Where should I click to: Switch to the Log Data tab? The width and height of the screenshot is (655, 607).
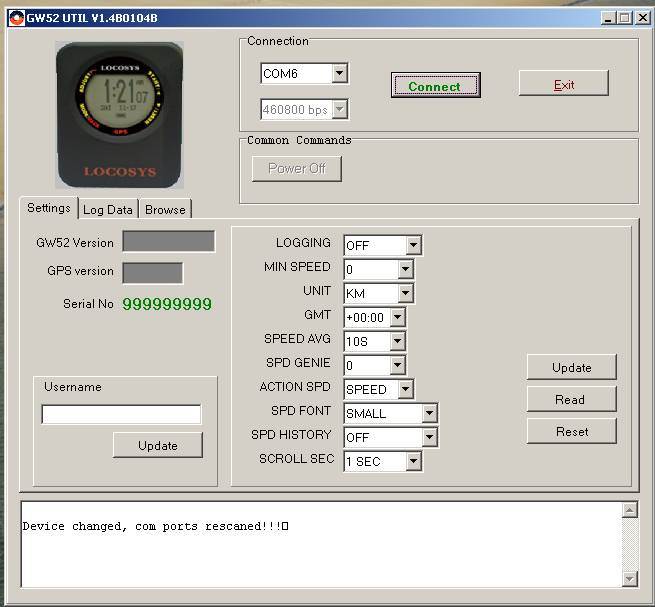point(107,210)
